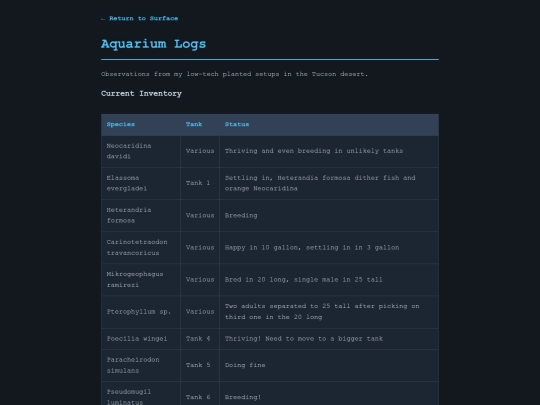This screenshot has width=540, height=405.
Task: Select the Paracheirodon simulans species cell
Action: (x=141, y=365)
